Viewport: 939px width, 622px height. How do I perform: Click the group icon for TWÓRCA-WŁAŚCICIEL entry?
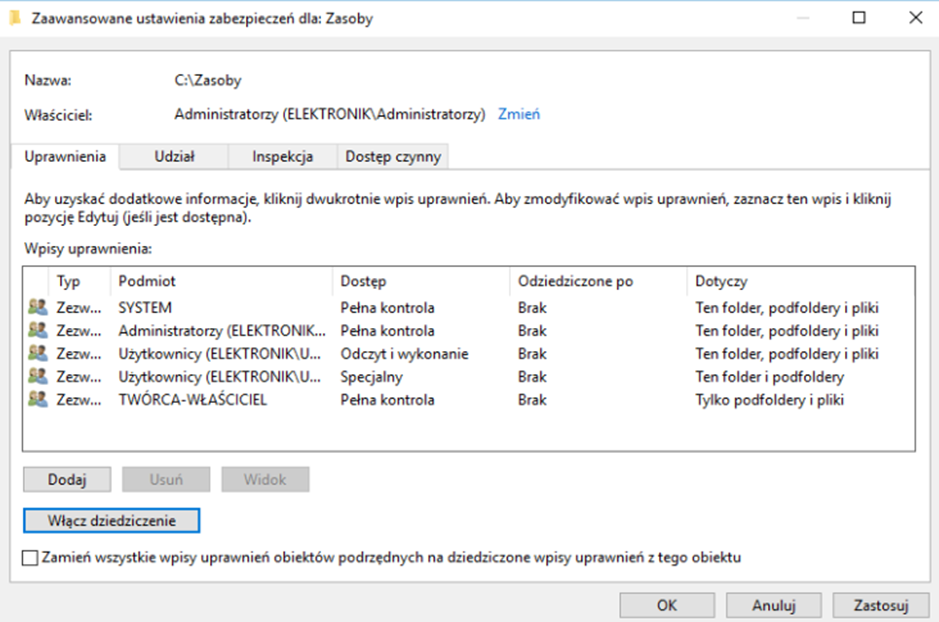pyautogui.click(x=38, y=400)
